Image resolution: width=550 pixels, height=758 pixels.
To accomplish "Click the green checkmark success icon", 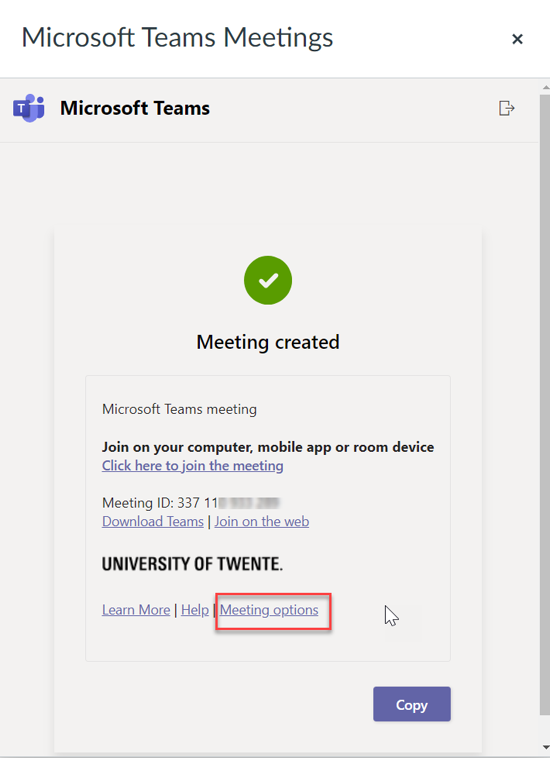I will 268,280.
